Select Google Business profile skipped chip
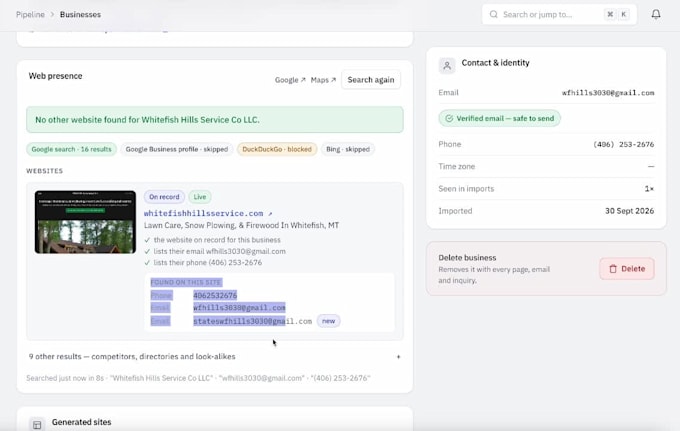Viewport: 680px width, 431px height. tap(177, 149)
